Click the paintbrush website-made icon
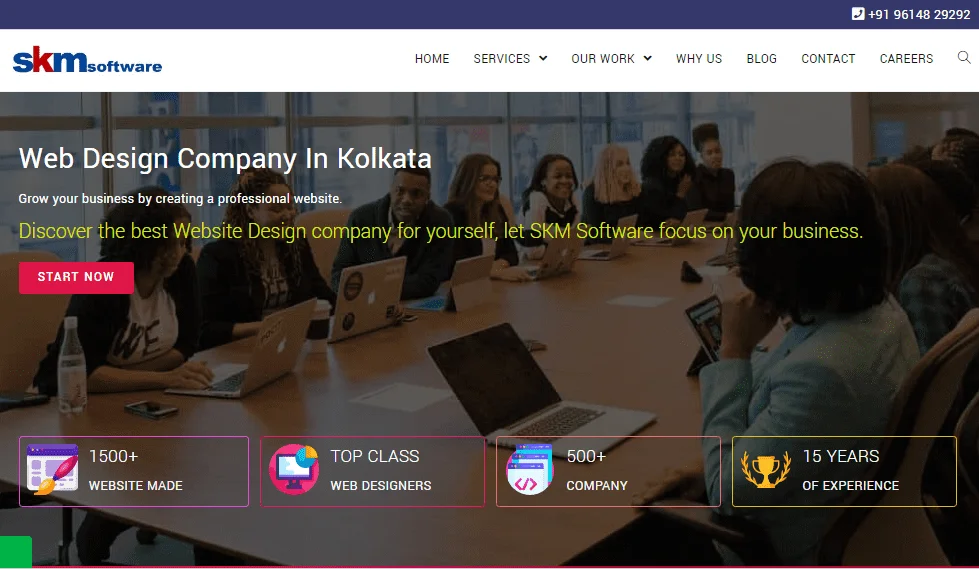This screenshot has width=979, height=569. click(x=53, y=470)
